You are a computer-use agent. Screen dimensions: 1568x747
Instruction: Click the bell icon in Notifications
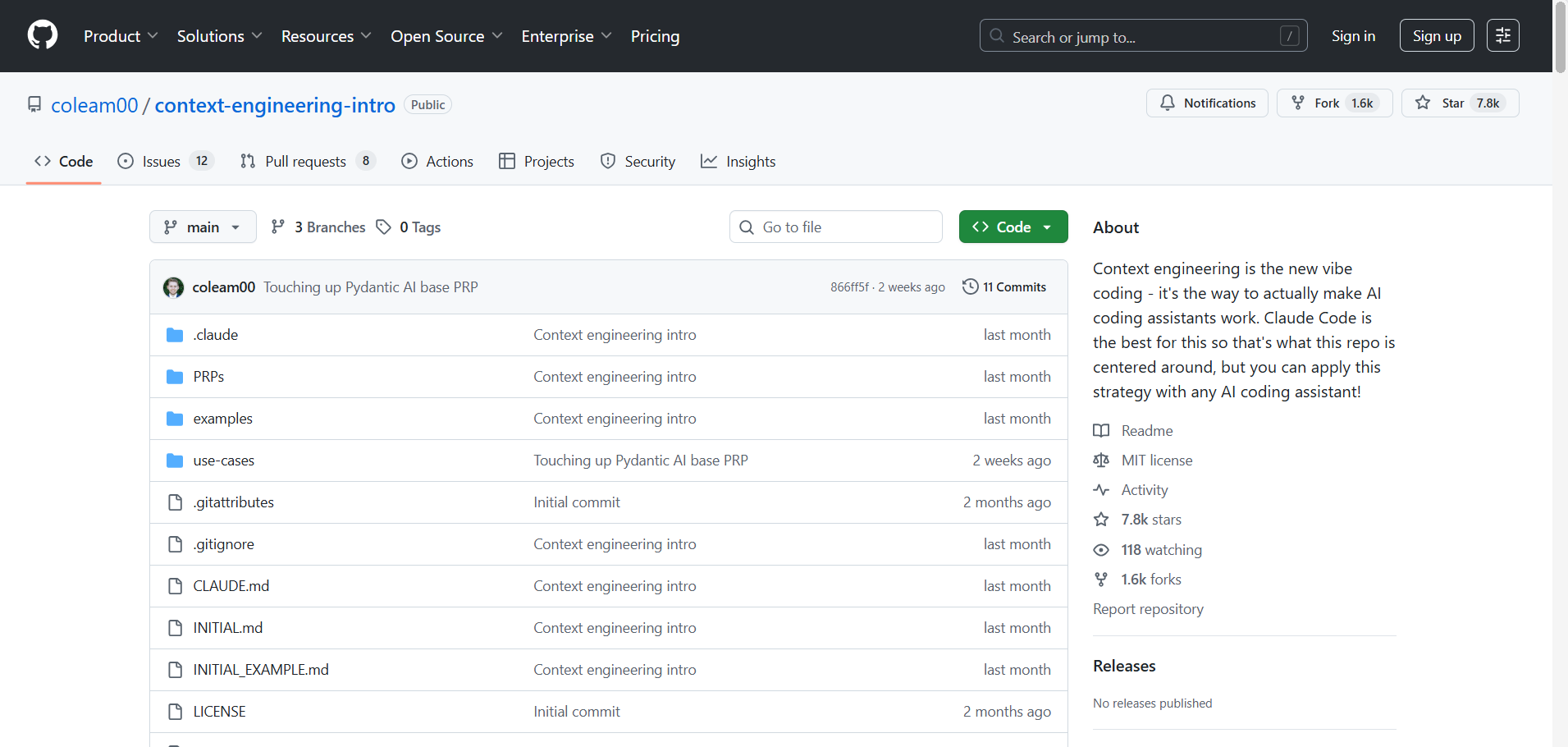(1167, 103)
